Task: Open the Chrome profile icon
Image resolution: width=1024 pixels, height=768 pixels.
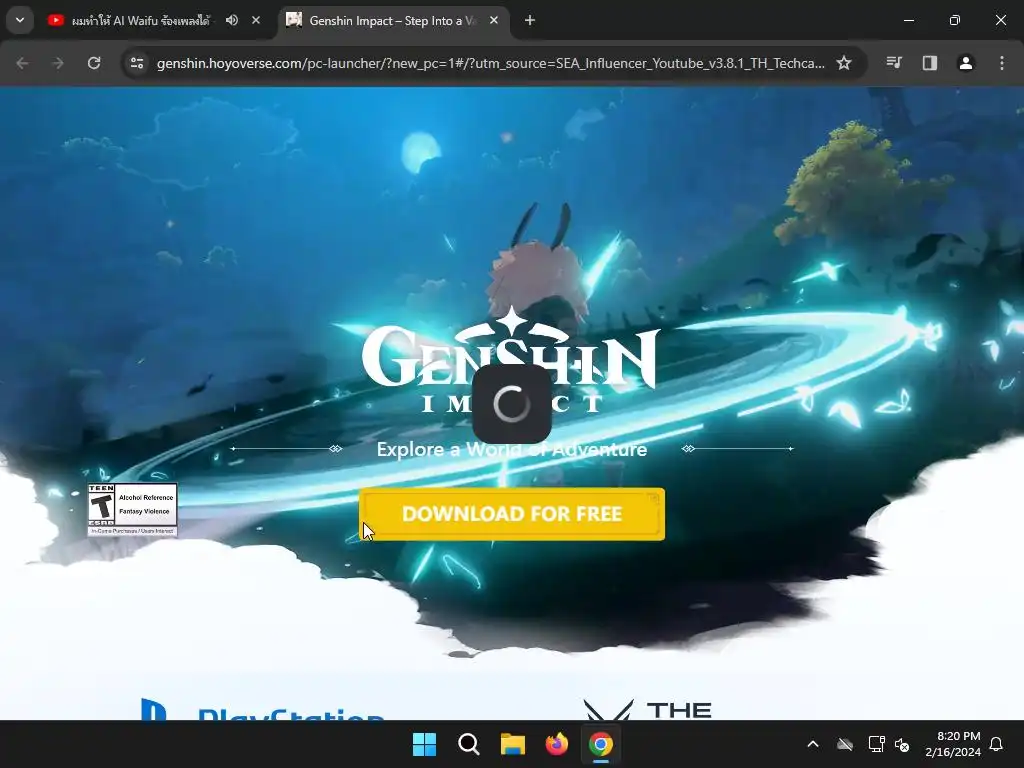Action: coord(966,63)
